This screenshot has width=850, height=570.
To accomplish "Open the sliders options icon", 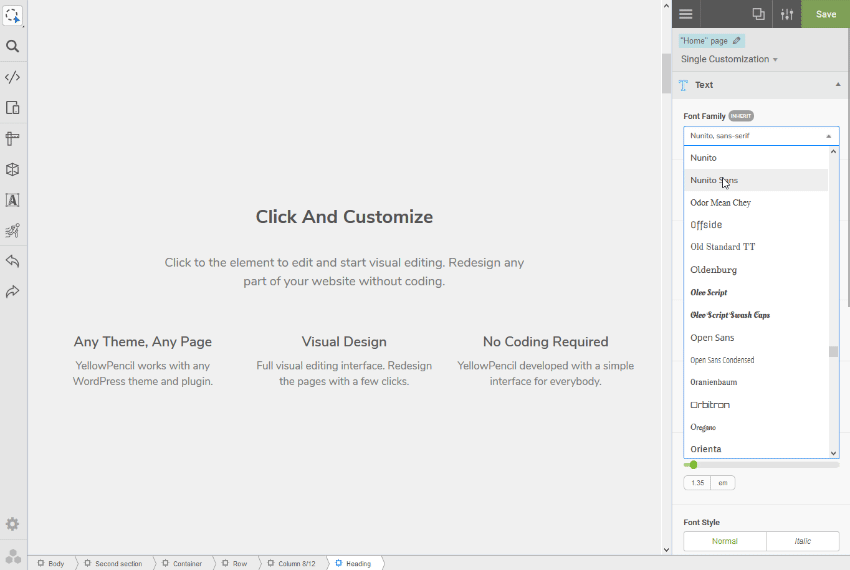I will [787, 14].
